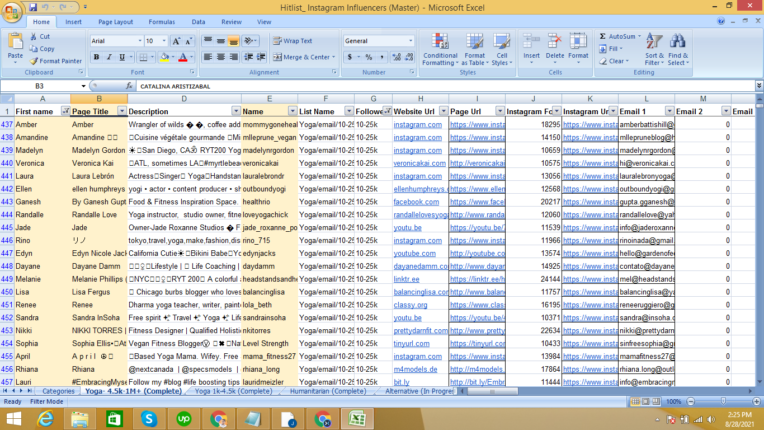
Task: Toggle bold formatting
Action: (x=96, y=57)
